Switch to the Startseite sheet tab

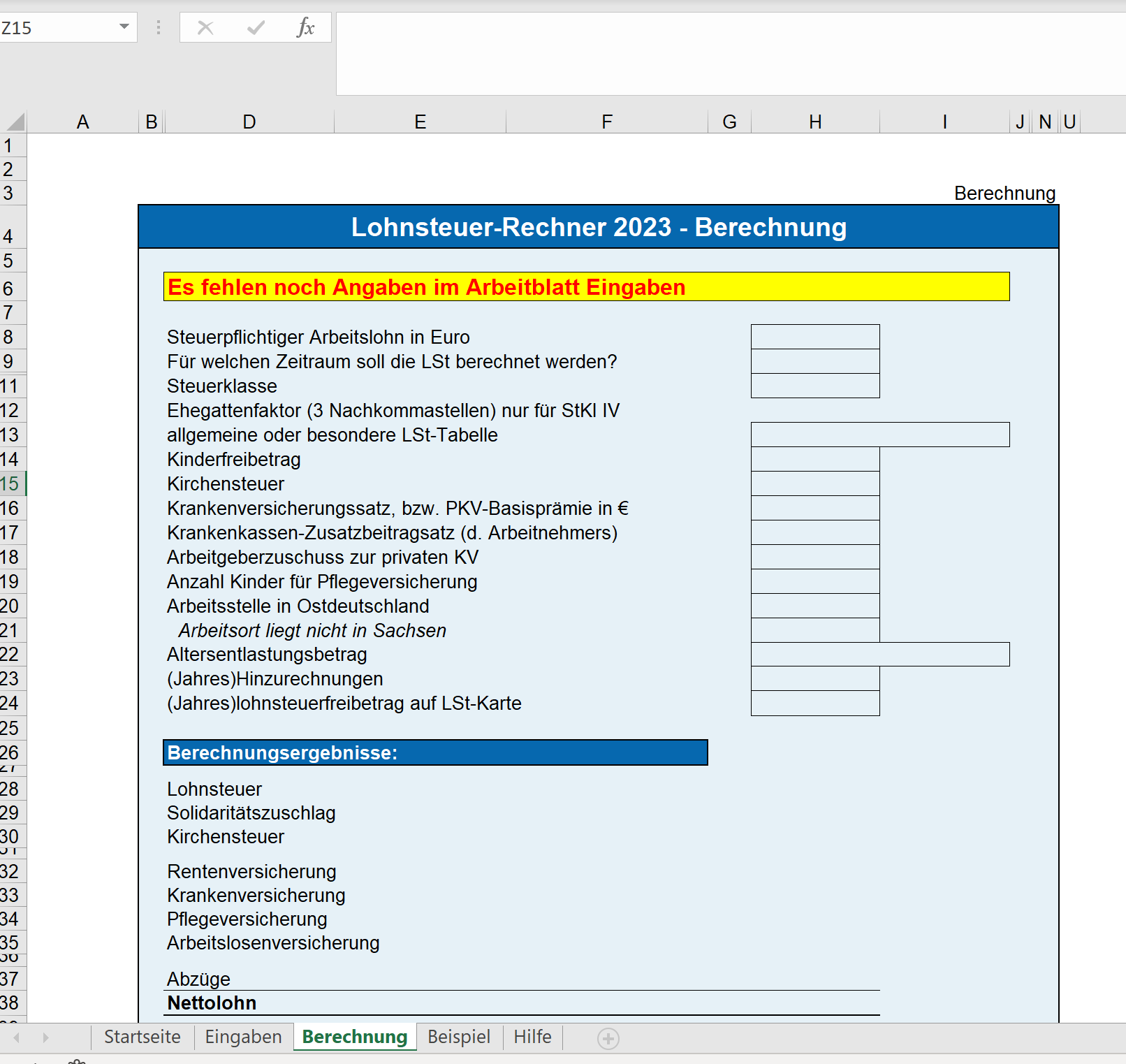[x=142, y=1037]
